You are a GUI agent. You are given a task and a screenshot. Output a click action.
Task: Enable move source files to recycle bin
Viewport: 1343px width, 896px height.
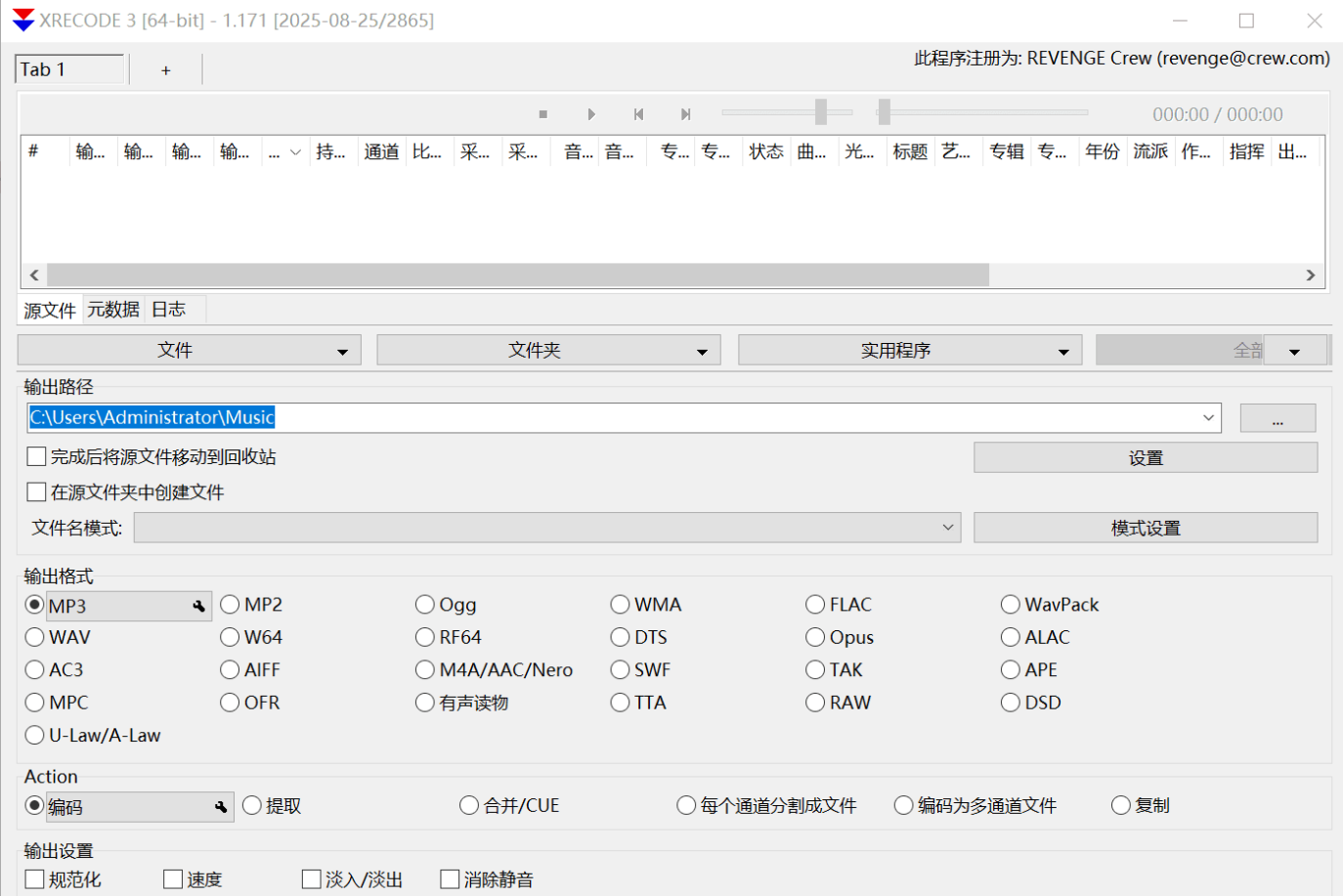coord(37,456)
